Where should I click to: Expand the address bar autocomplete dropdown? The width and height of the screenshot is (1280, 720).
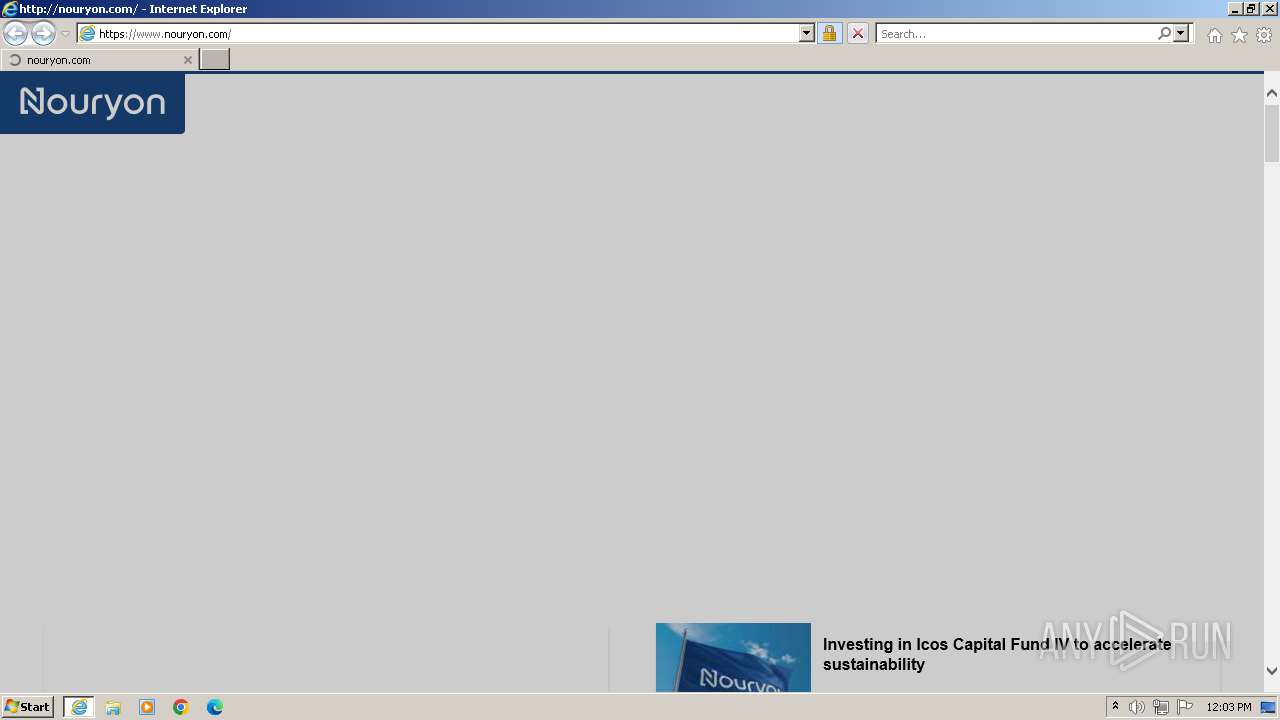pos(807,34)
